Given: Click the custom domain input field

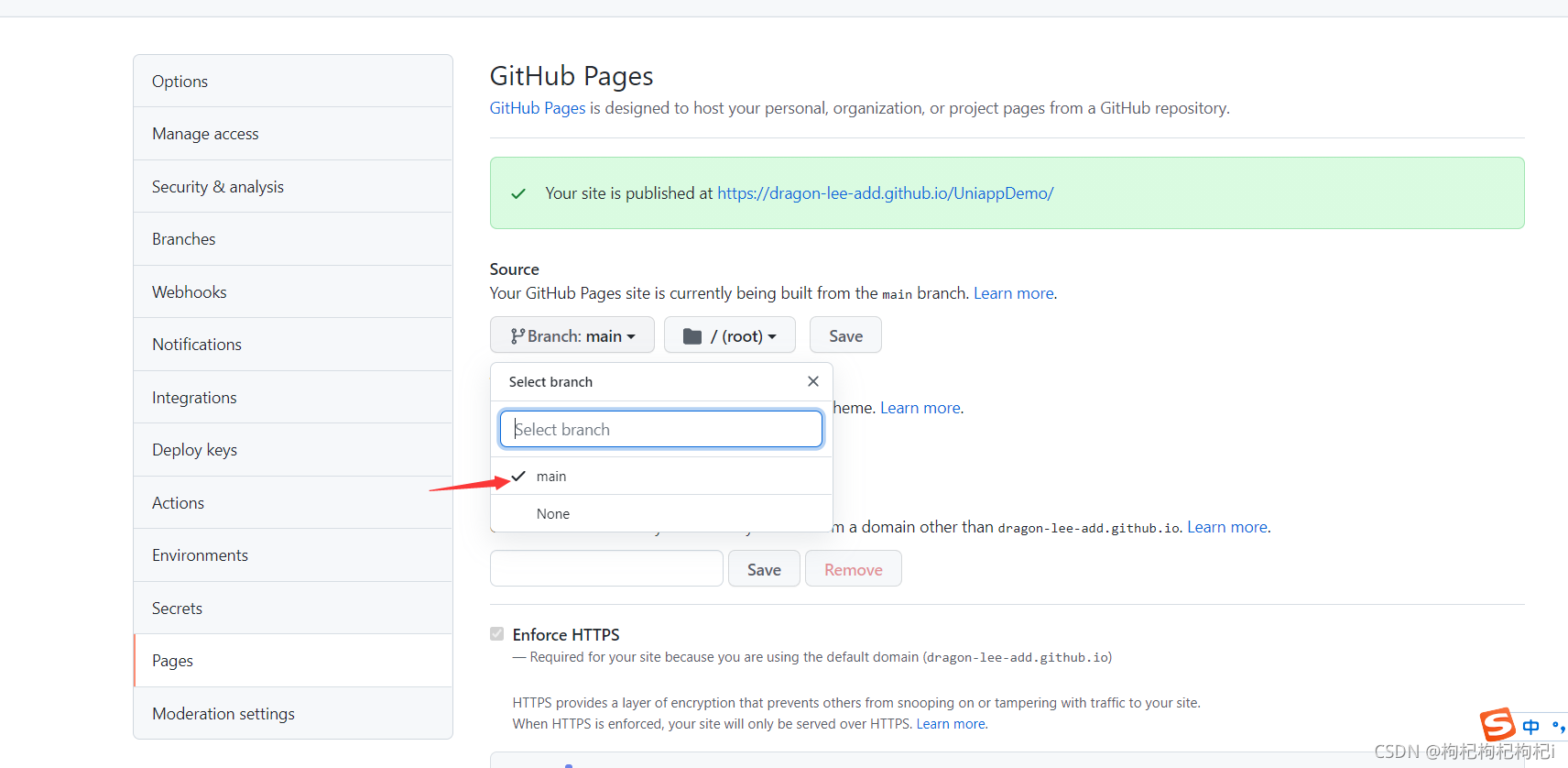Looking at the screenshot, I should click(606, 568).
